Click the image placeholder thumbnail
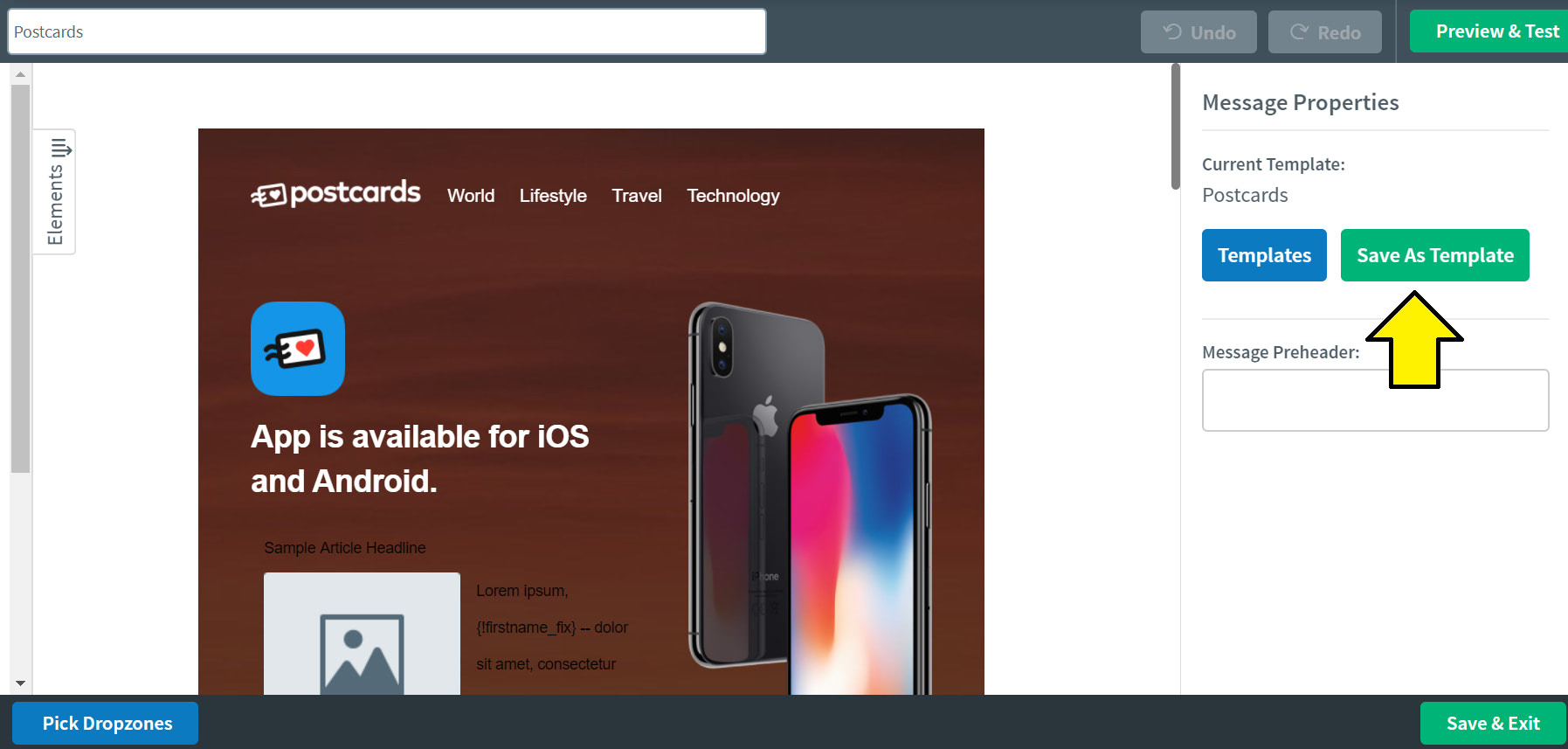1568x749 pixels. tap(362, 634)
